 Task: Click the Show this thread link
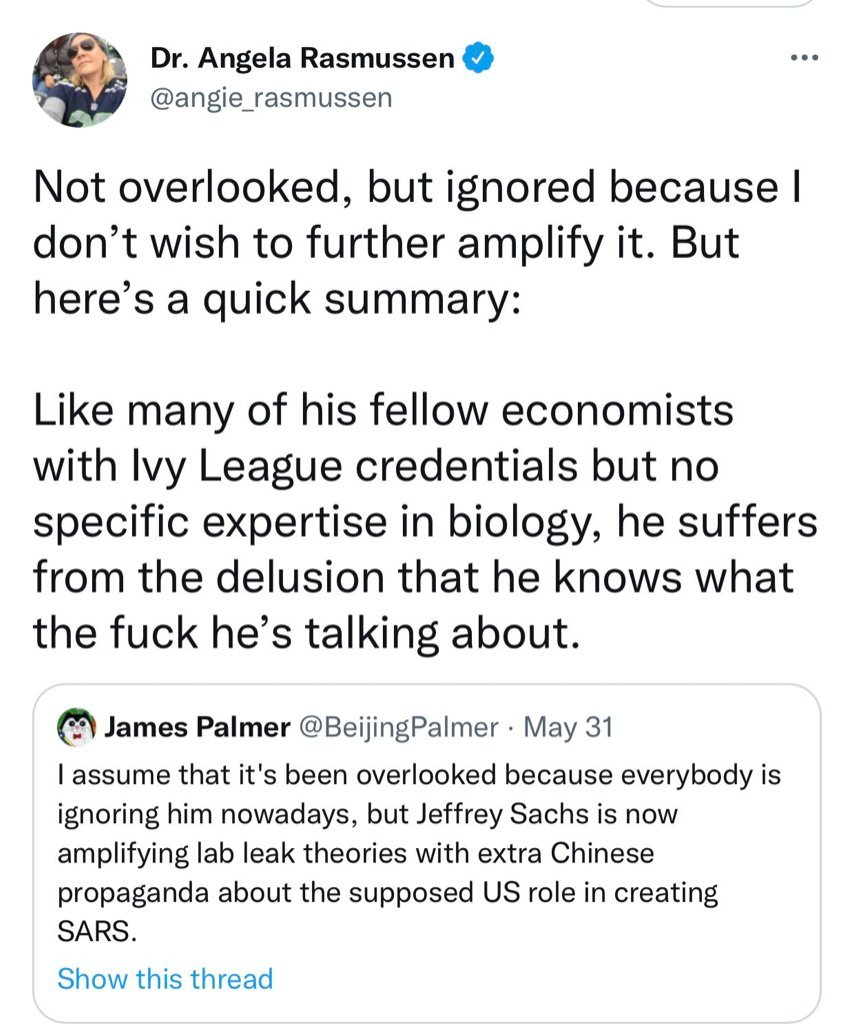pyautogui.click(x=165, y=979)
